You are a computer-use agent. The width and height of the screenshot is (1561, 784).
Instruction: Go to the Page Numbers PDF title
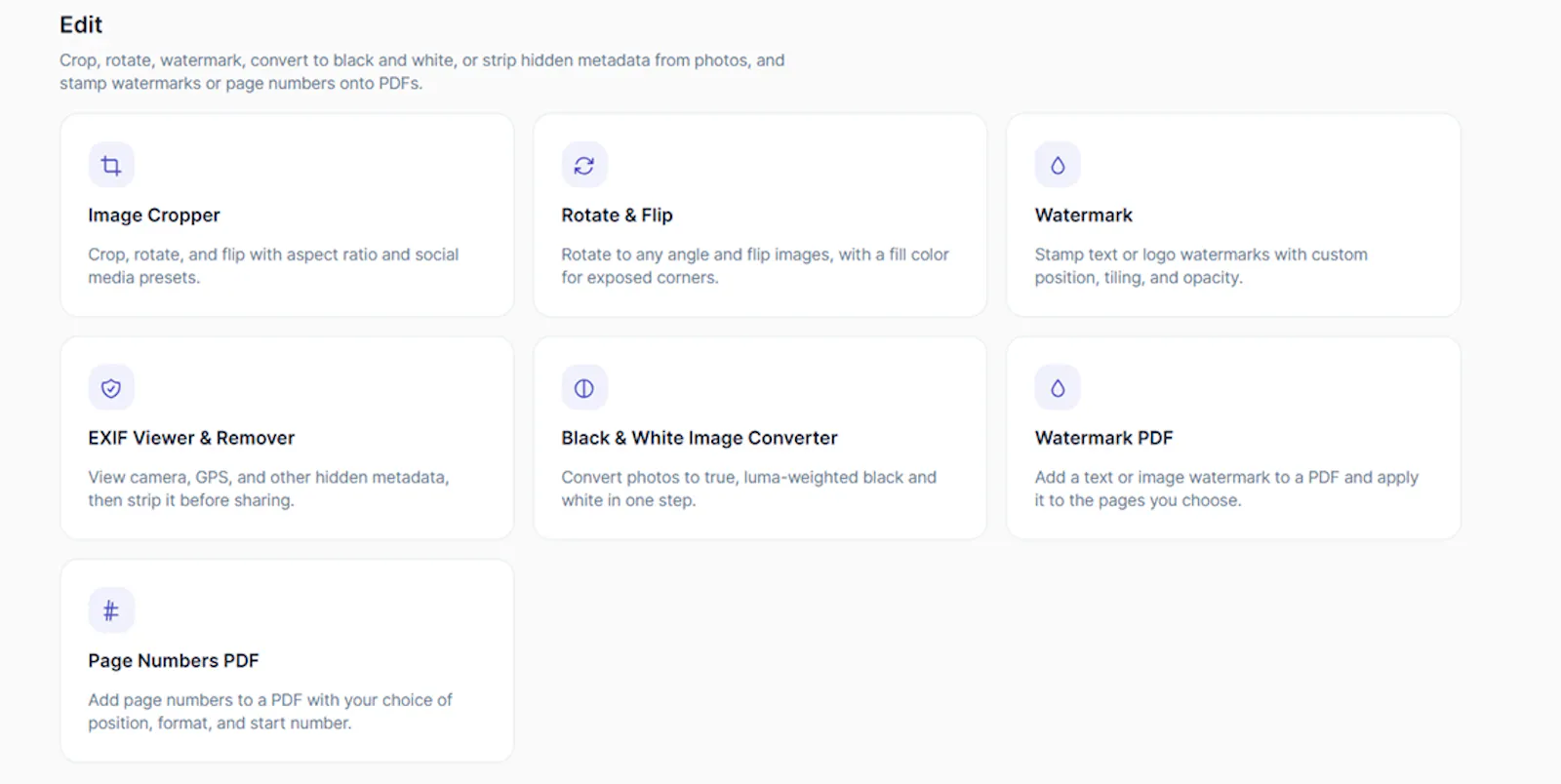coord(174,660)
